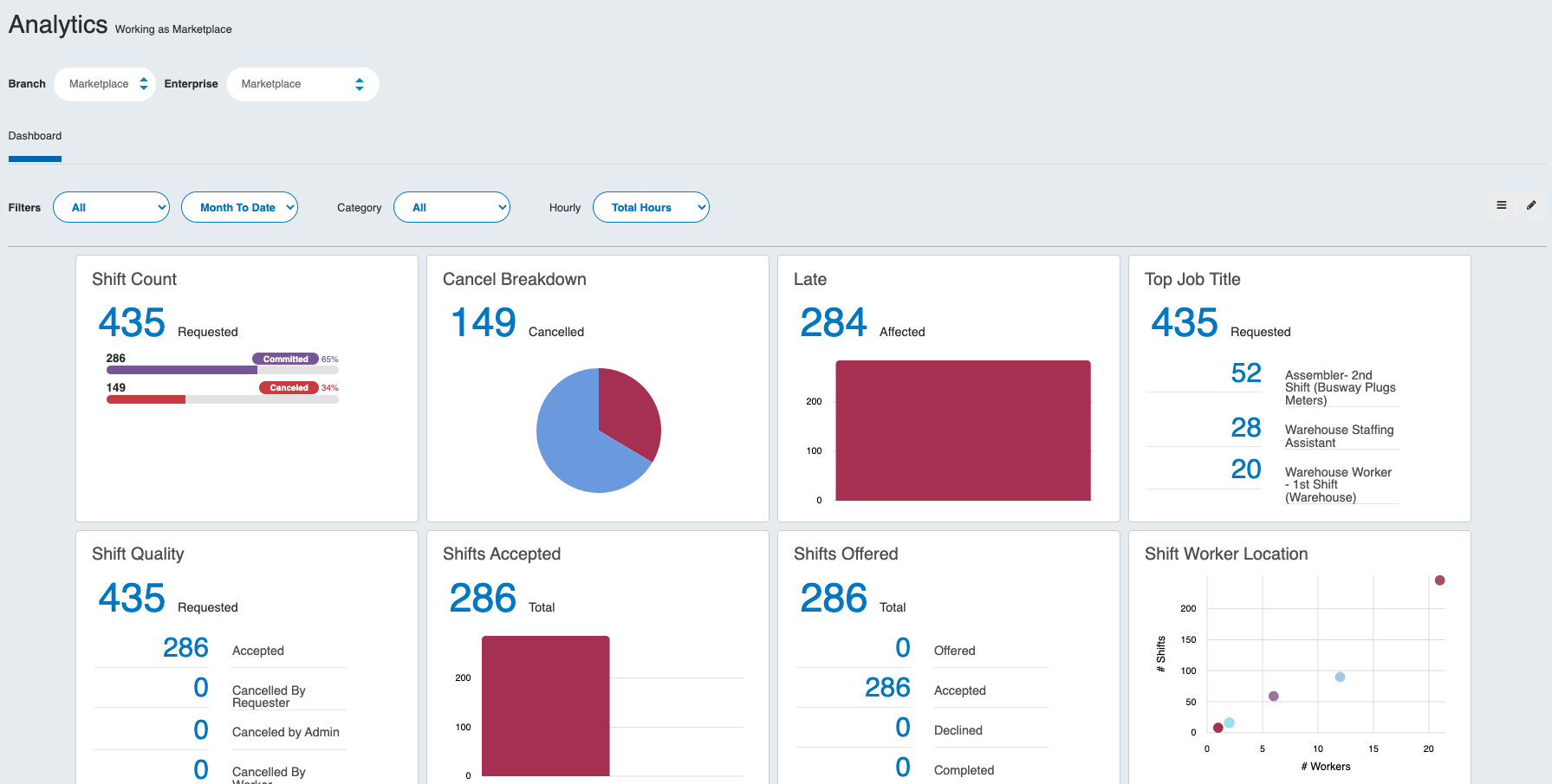Click the 286 Total in Shifts Accepted
This screenshot has width=1552, height=784.
point(483,598)
